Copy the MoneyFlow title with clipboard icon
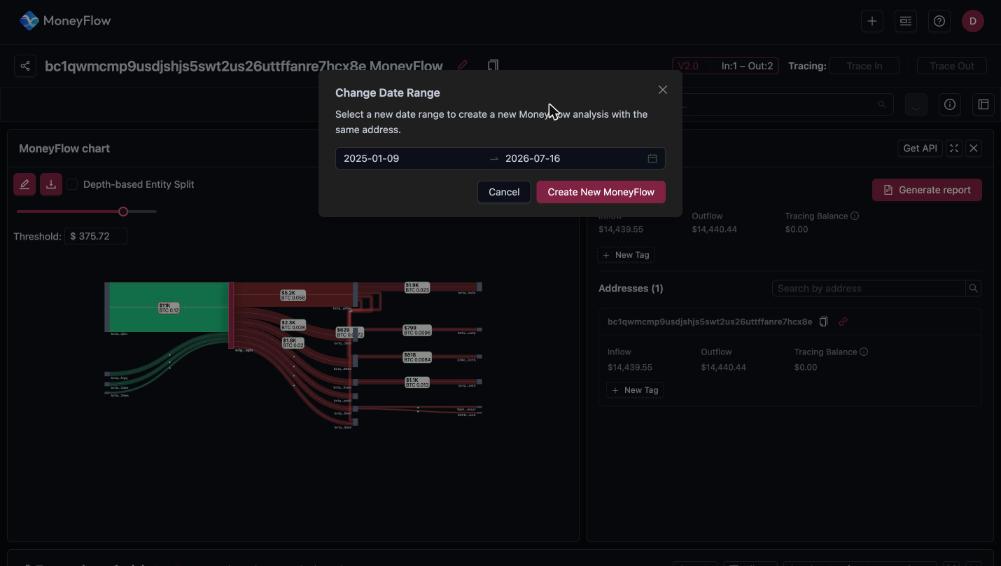The image size is (1001, 566). 493,65
